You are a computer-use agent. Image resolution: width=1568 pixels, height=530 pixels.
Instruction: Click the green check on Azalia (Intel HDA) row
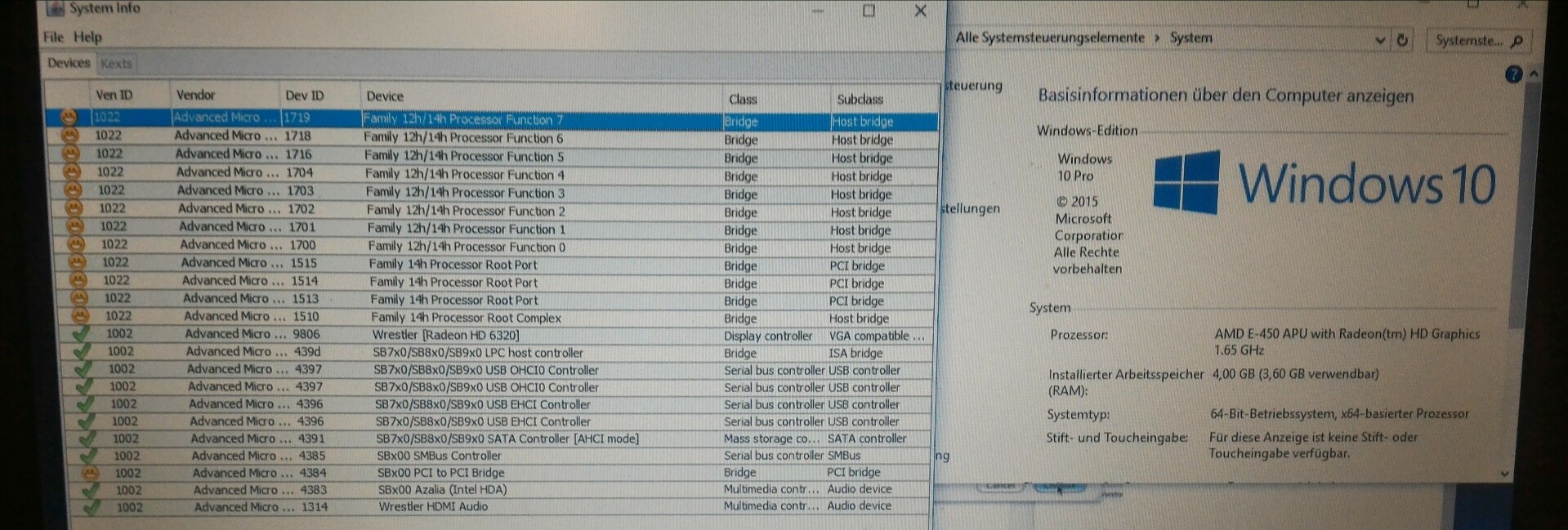tap(90, 490)
